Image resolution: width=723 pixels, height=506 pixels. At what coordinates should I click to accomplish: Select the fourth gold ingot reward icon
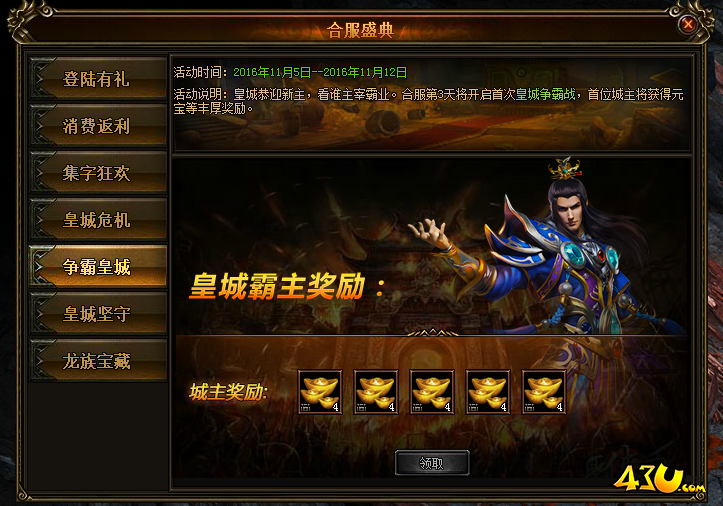tap(488, 392)
